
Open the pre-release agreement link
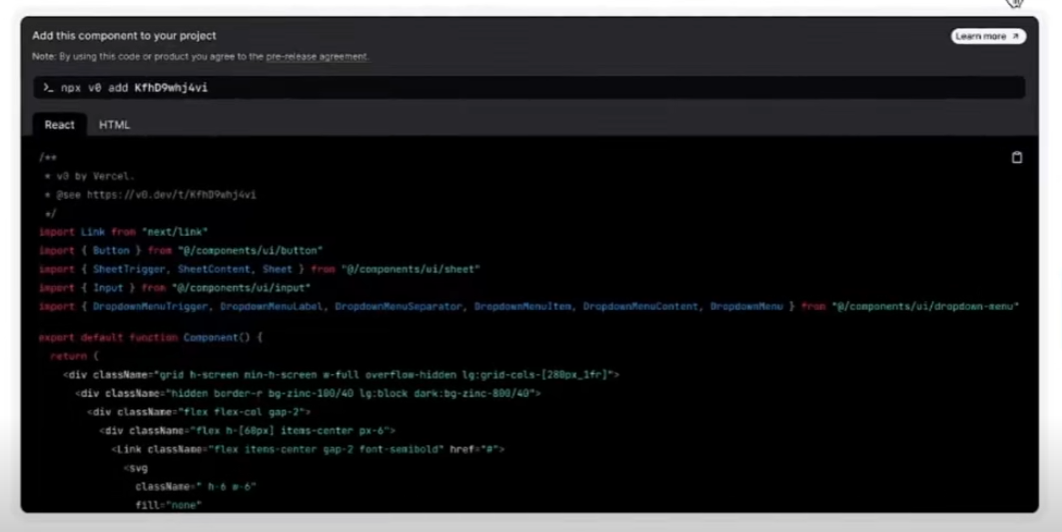(317, 57)
